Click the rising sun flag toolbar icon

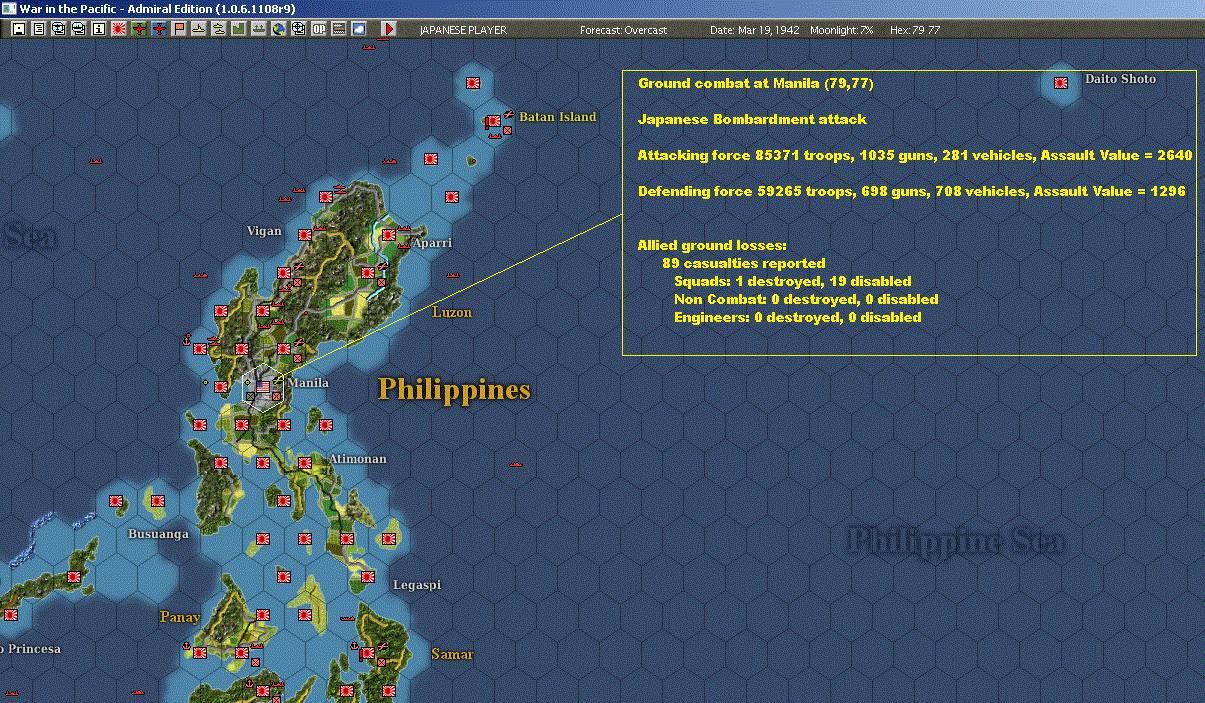[119, 29]
